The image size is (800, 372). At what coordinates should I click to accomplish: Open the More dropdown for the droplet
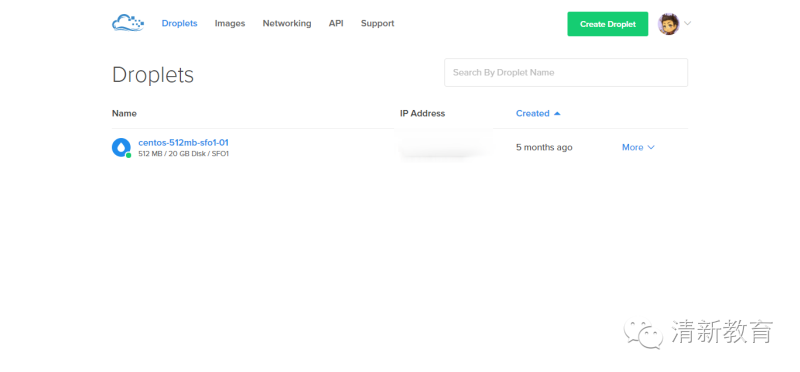tap(638, 147)
